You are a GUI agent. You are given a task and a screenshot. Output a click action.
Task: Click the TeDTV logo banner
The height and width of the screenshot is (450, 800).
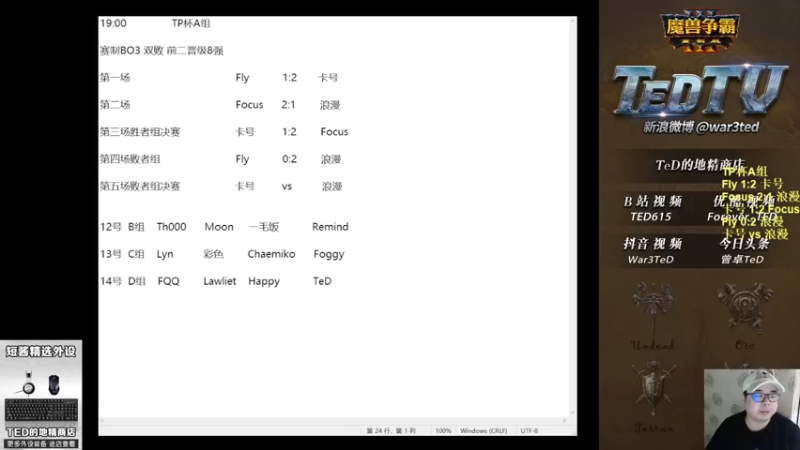[x=700, y=90]
